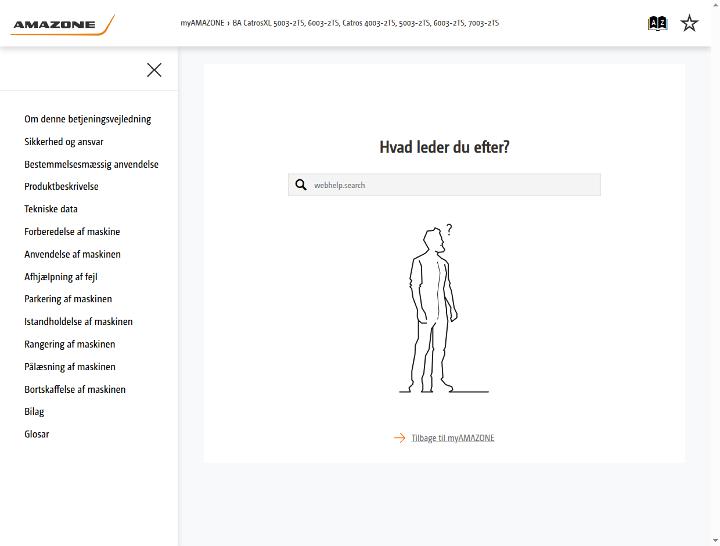Click the thinking man illustration

click(444, 309)
